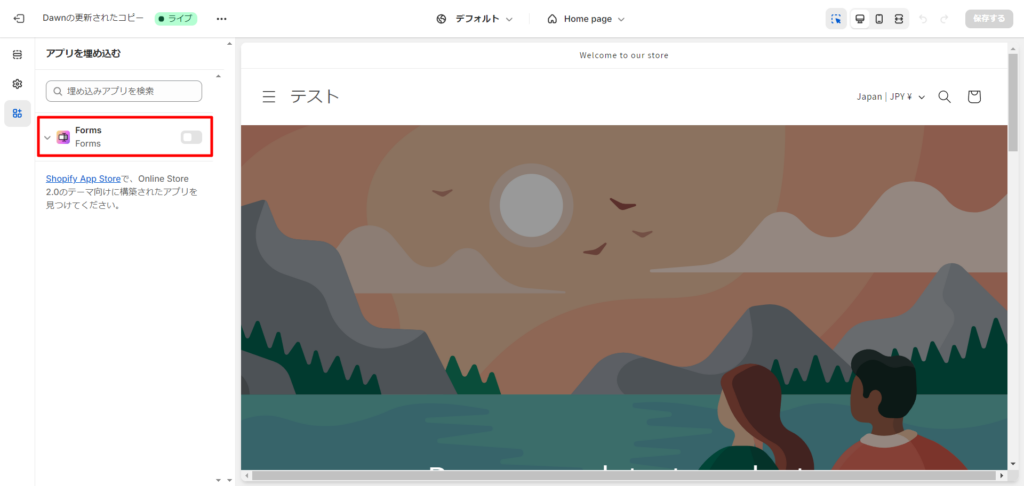1024x486 pixels.
Task: Open the Shopify App Store link
Action: pyautogui.click(x=83, y=178)
